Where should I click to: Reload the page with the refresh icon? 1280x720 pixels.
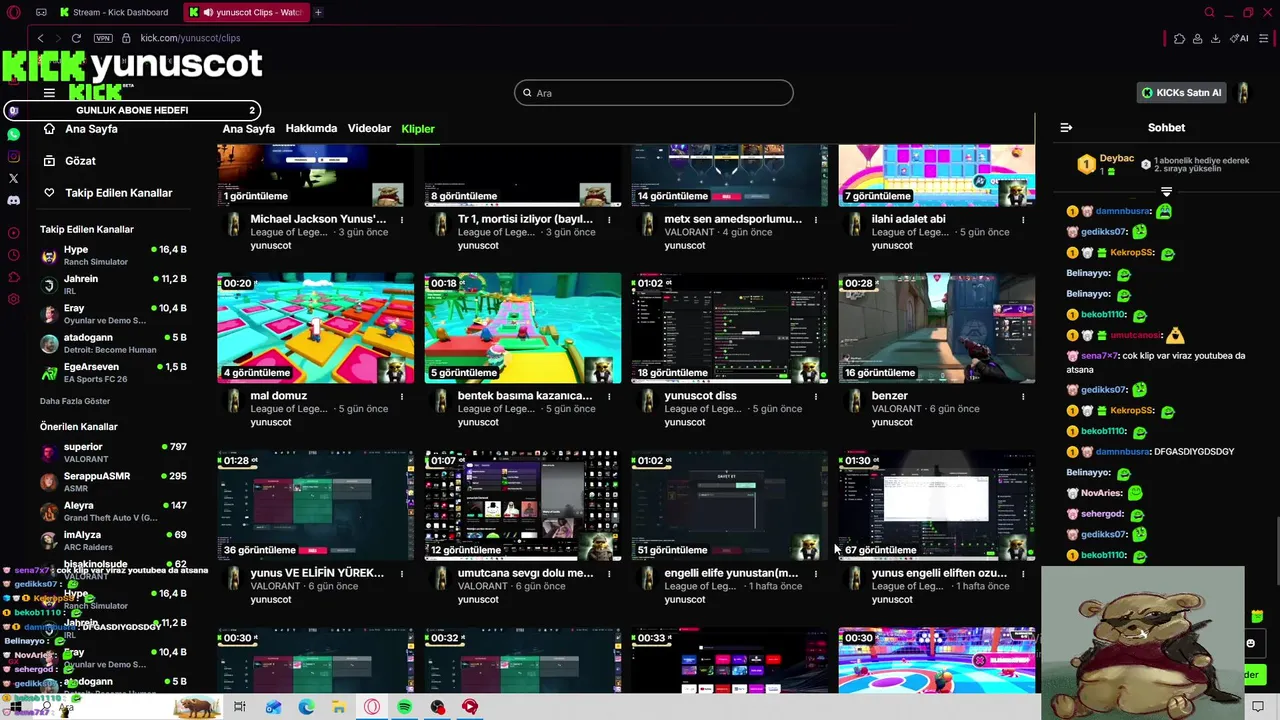[76, 38]
